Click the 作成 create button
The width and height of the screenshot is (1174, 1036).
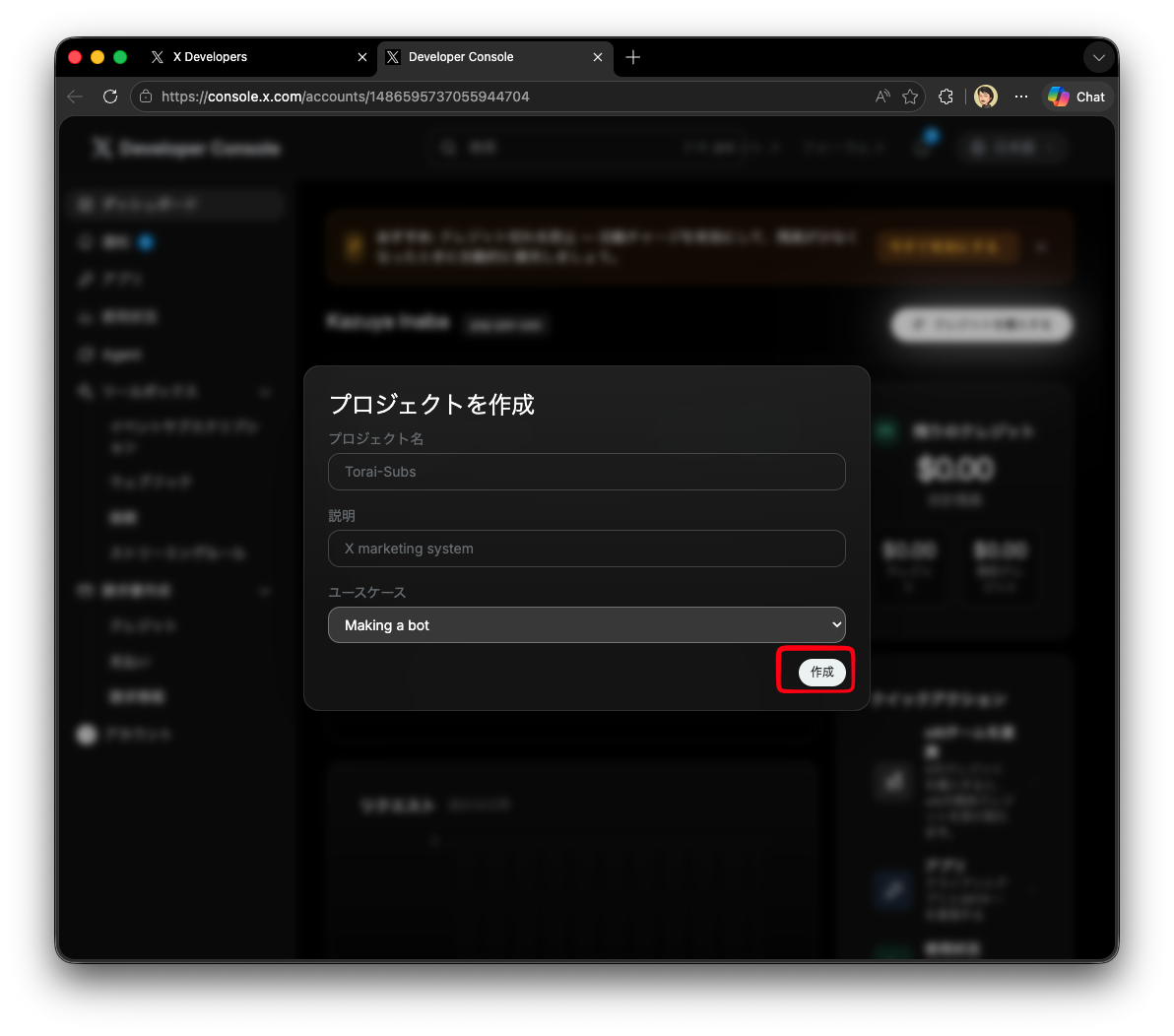click(x=821, y=672)
